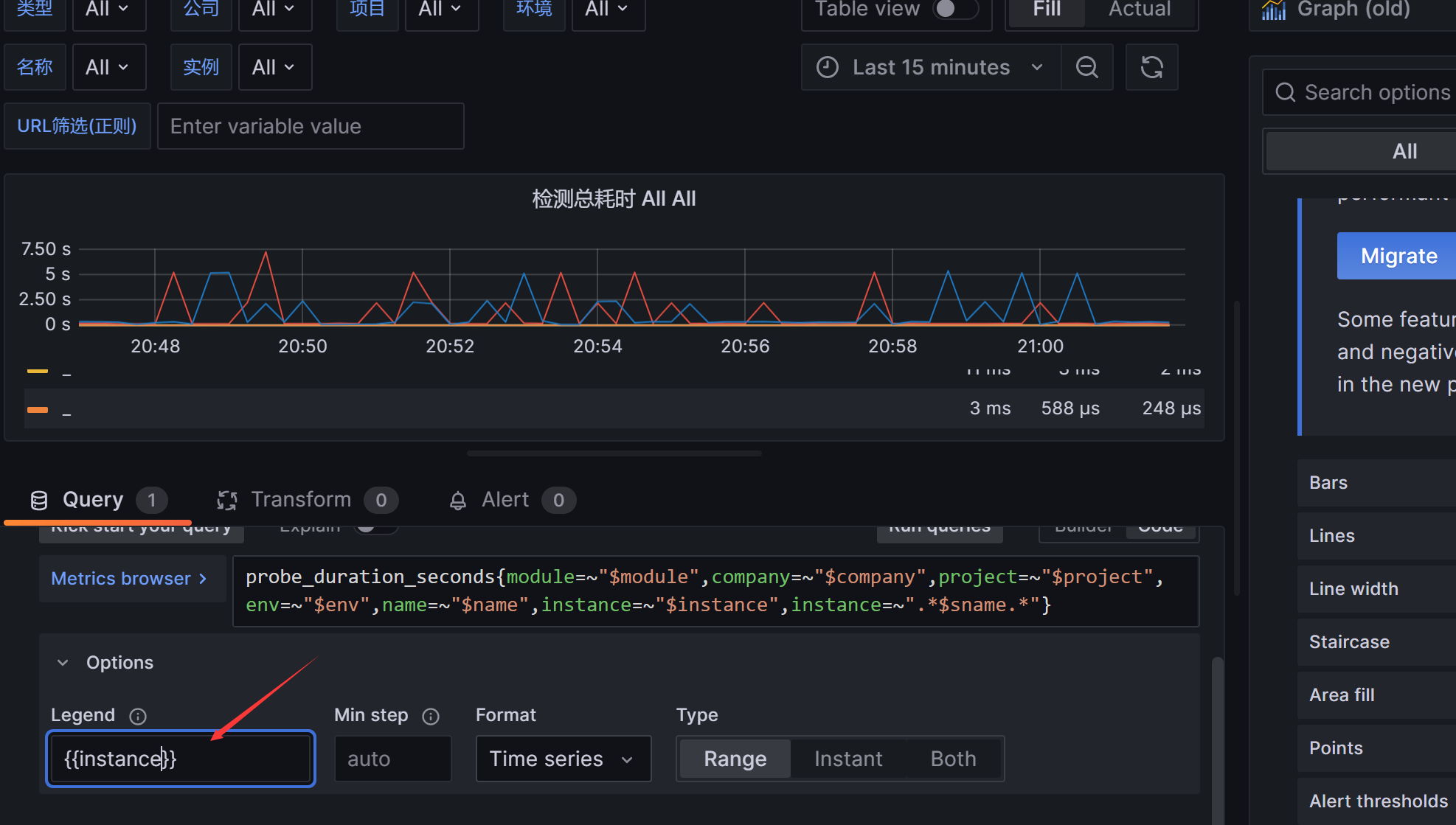Image resolution: width=1456 pixels, height=825 pixels.
Task: Switch to the Alert tab
Action: click(x=512, y=500)
